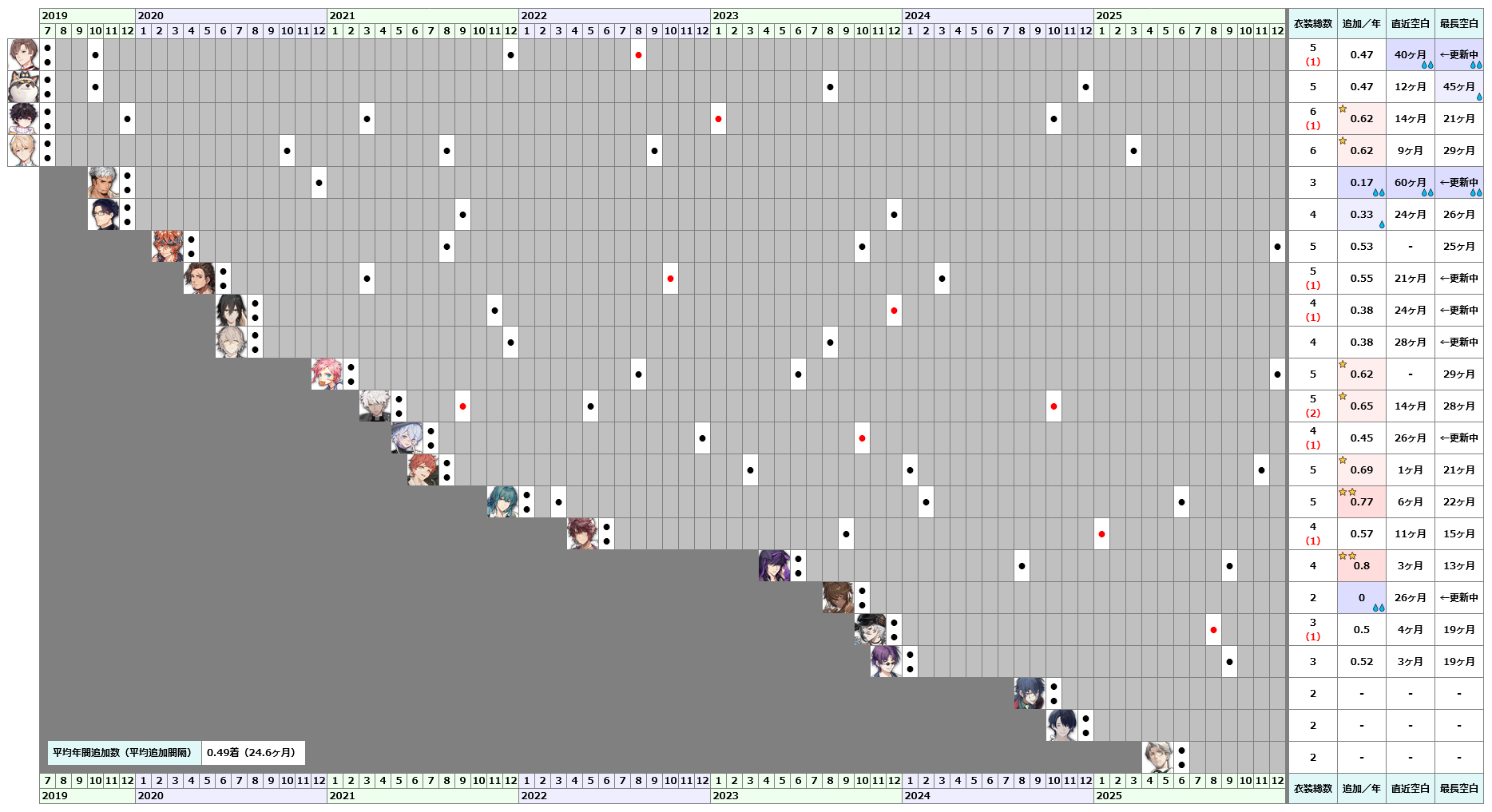Click the 0.49着（24.6ヶ月）average value cell
The image size is (1492, 812).
[x=252, y=752]
